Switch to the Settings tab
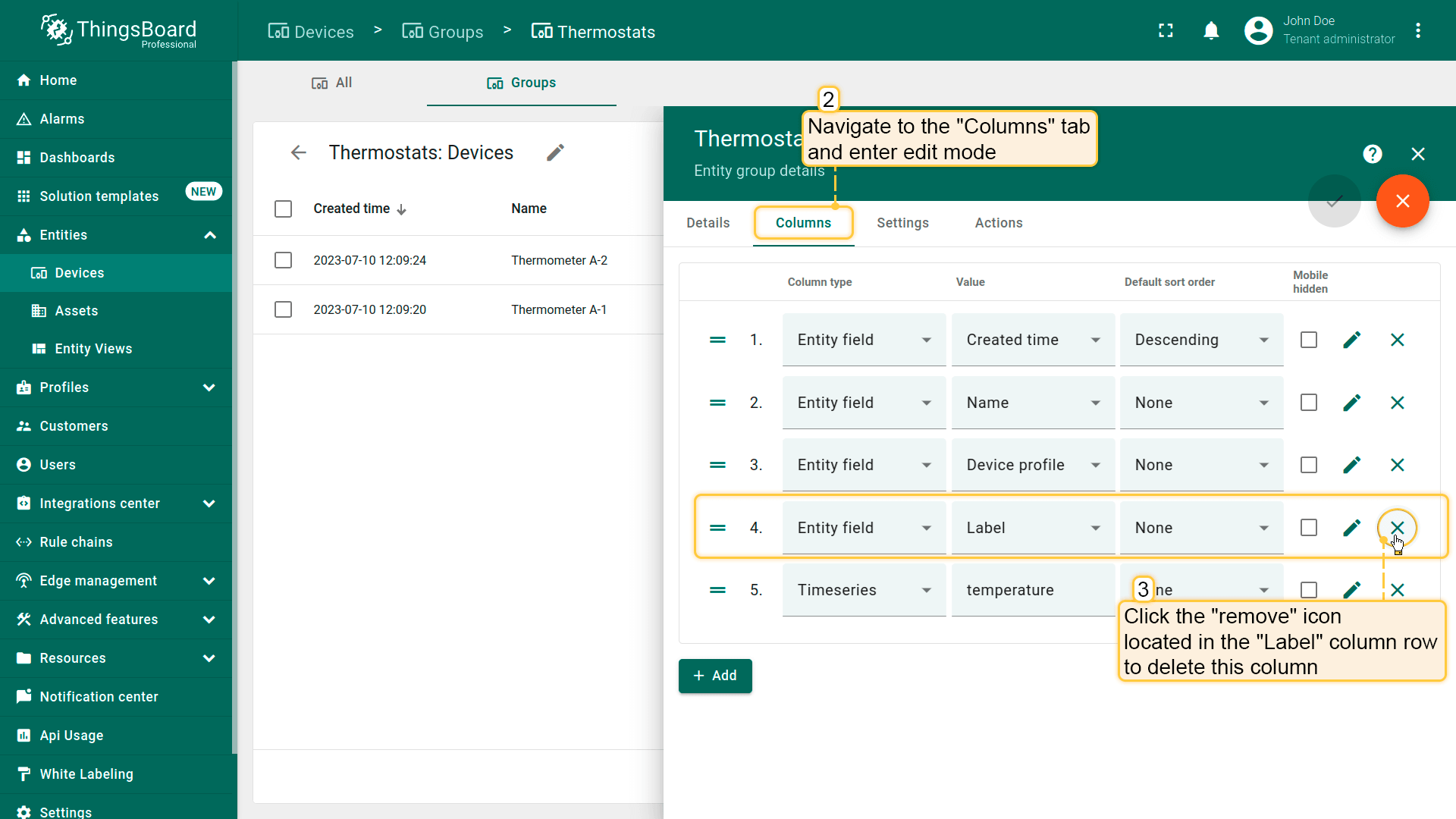The width and height of the screenshot is (1456, 819). (902, 223)
